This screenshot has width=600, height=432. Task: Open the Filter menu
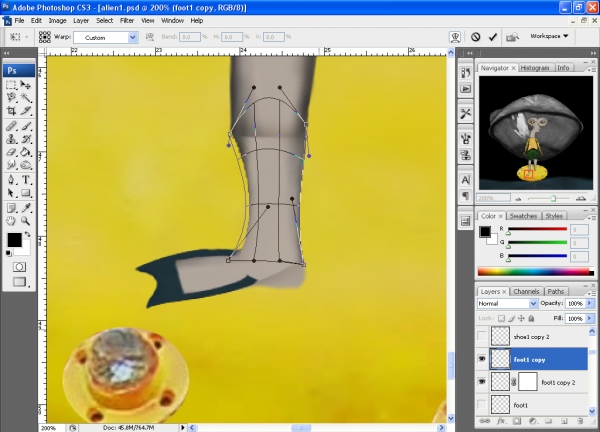(x=127, y=21)
